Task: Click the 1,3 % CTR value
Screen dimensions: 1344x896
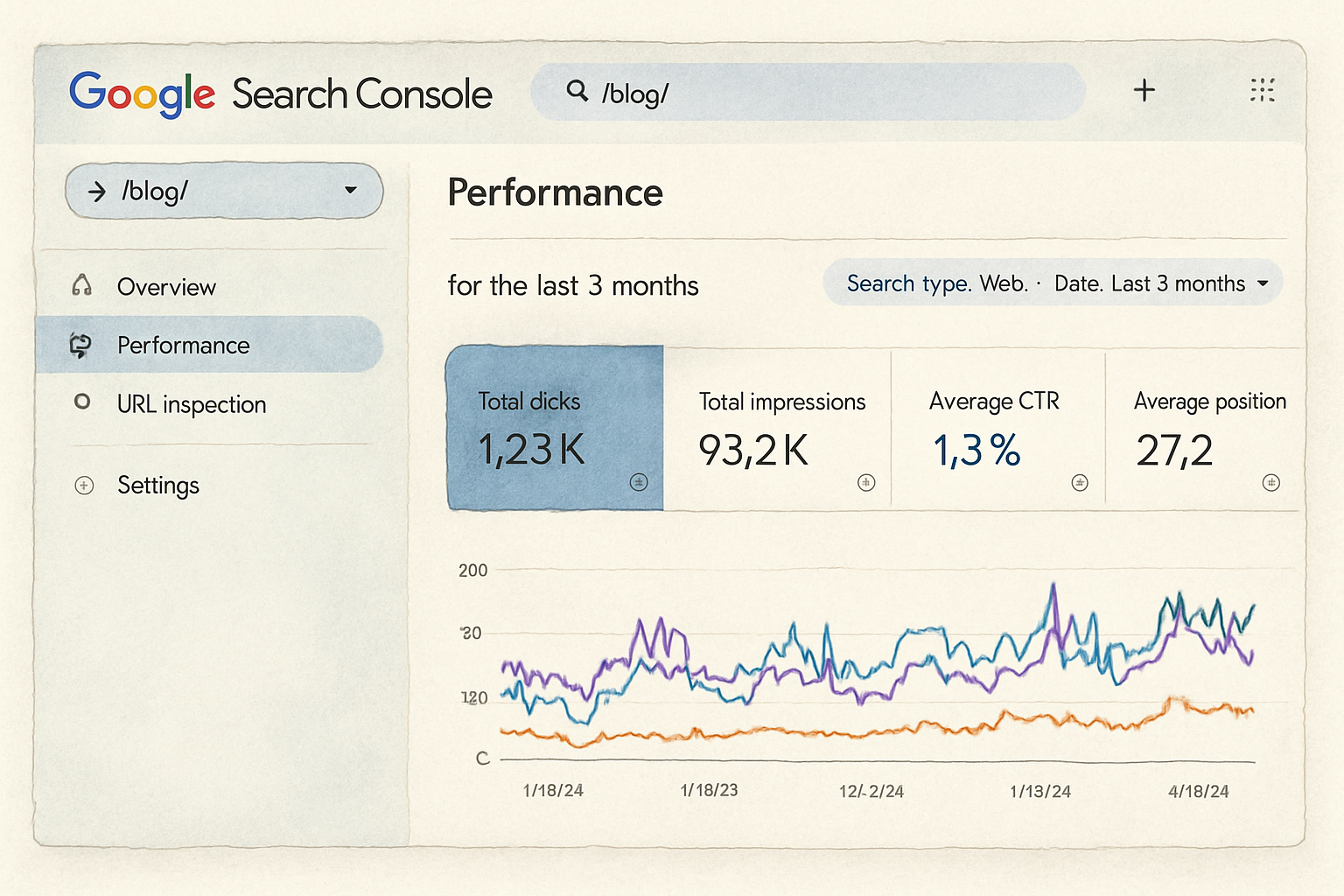Action: pos(976,450)
